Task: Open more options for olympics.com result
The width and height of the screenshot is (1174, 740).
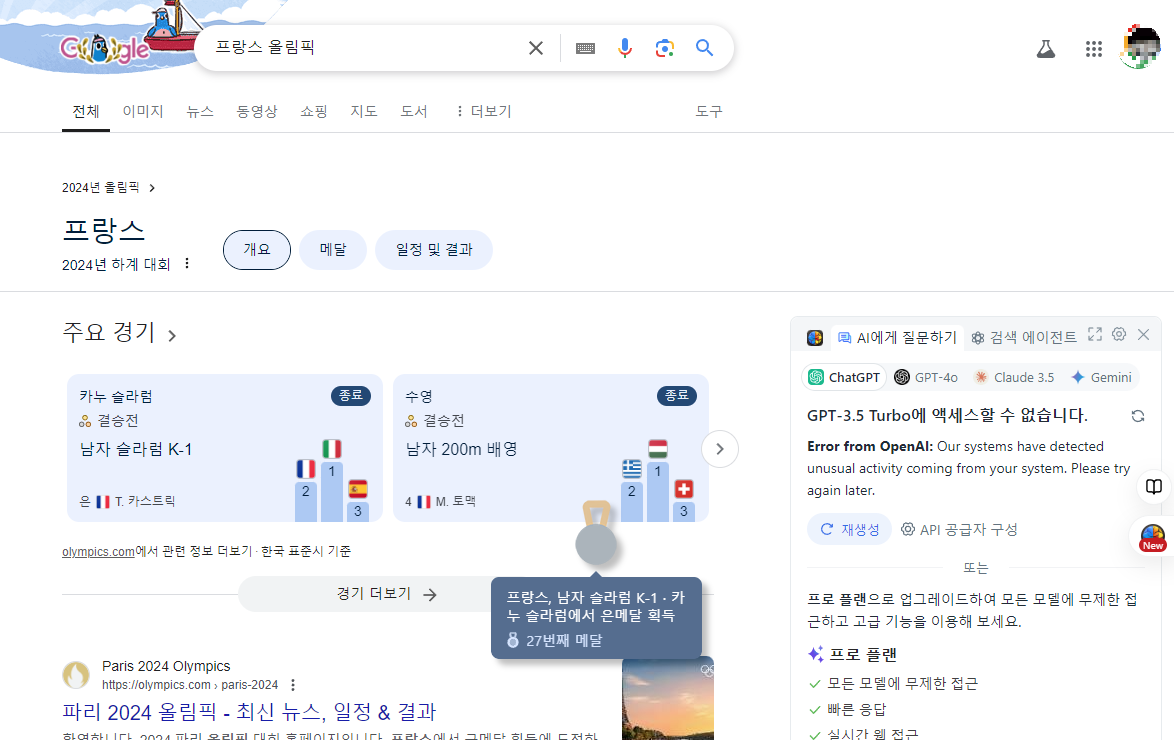Action: click(293, 685)
